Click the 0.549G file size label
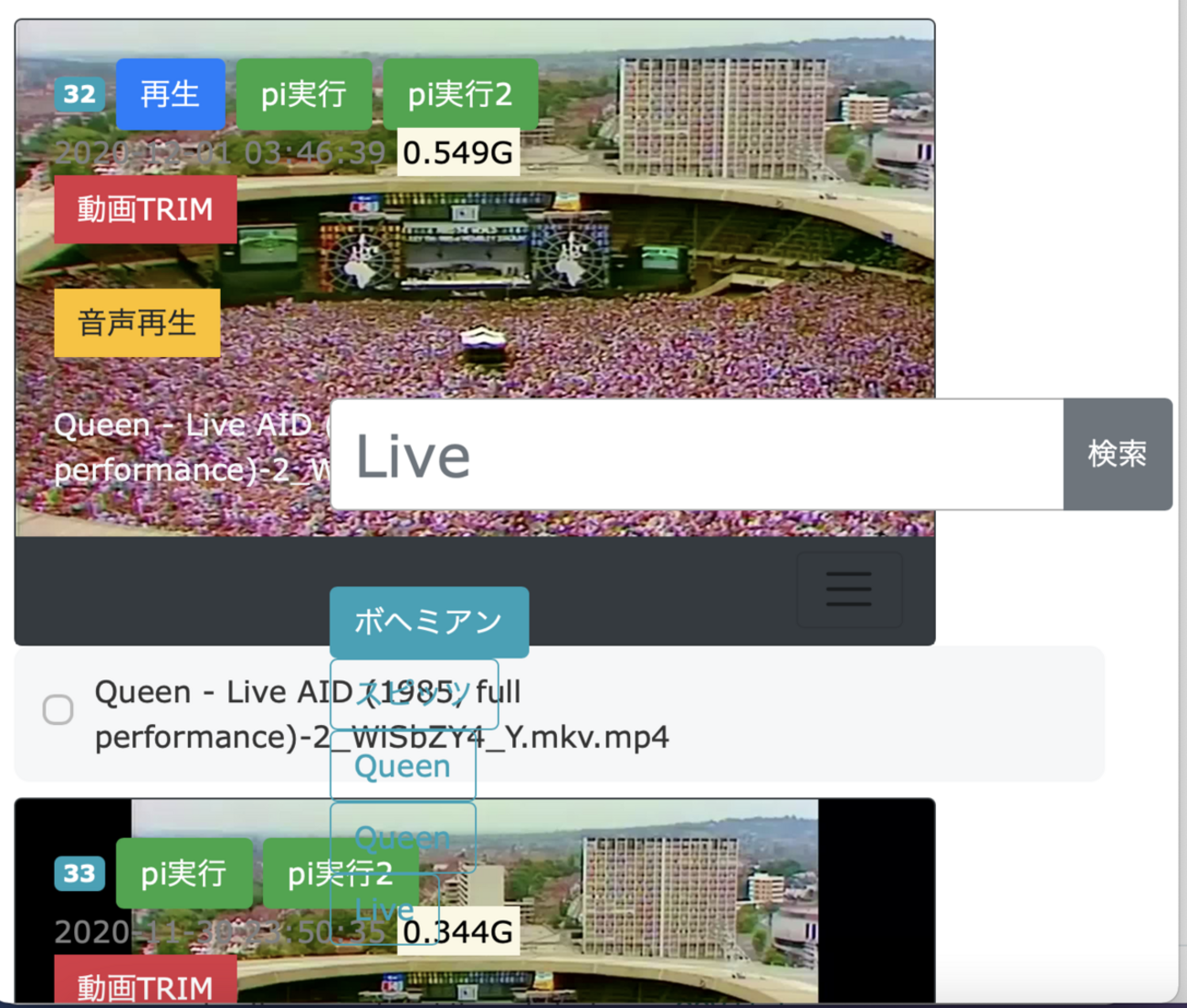 tap(458, 152)
